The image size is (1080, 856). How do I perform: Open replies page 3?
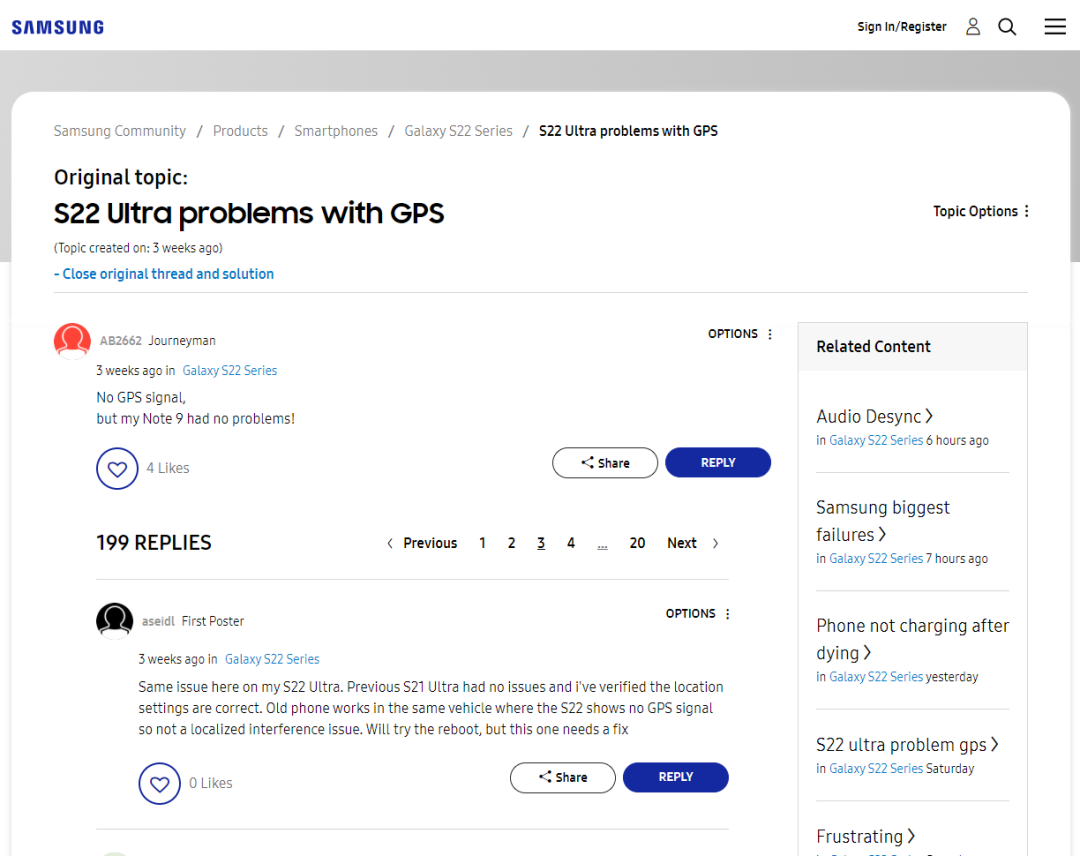541,543
